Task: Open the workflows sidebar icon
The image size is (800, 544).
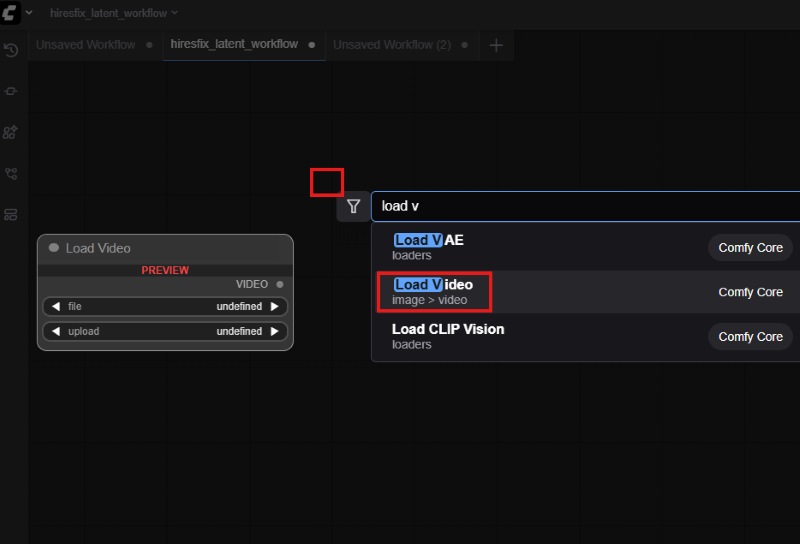Action: 11,173
